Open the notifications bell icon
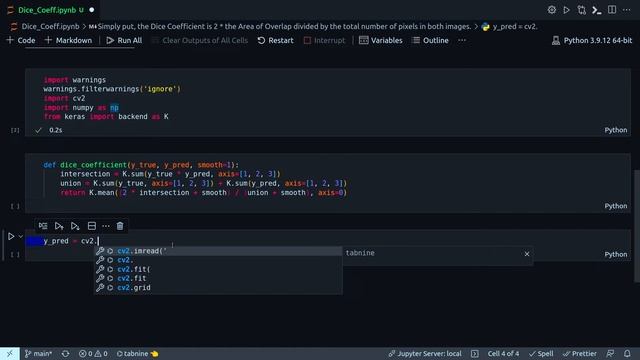The width and height of the screenshot is (640, 360). tap(627, 353)
